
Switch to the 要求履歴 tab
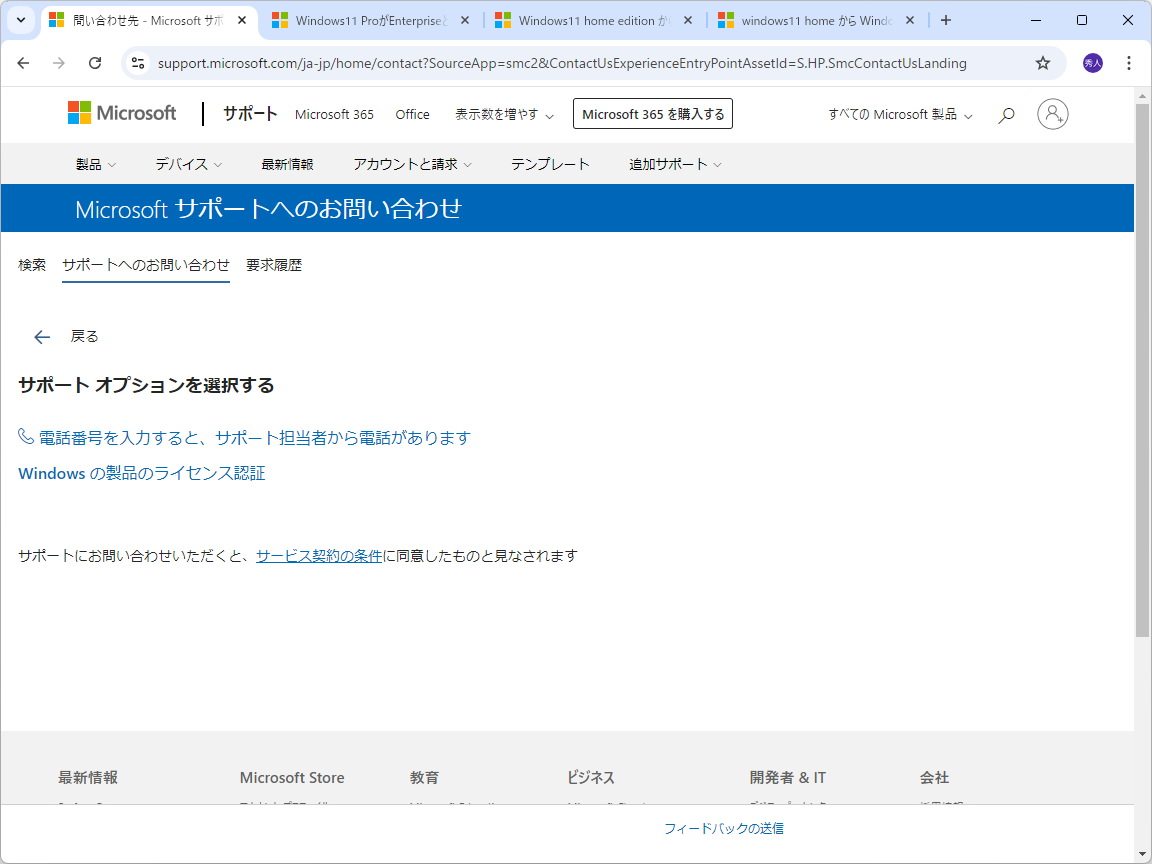coord(274,264)
